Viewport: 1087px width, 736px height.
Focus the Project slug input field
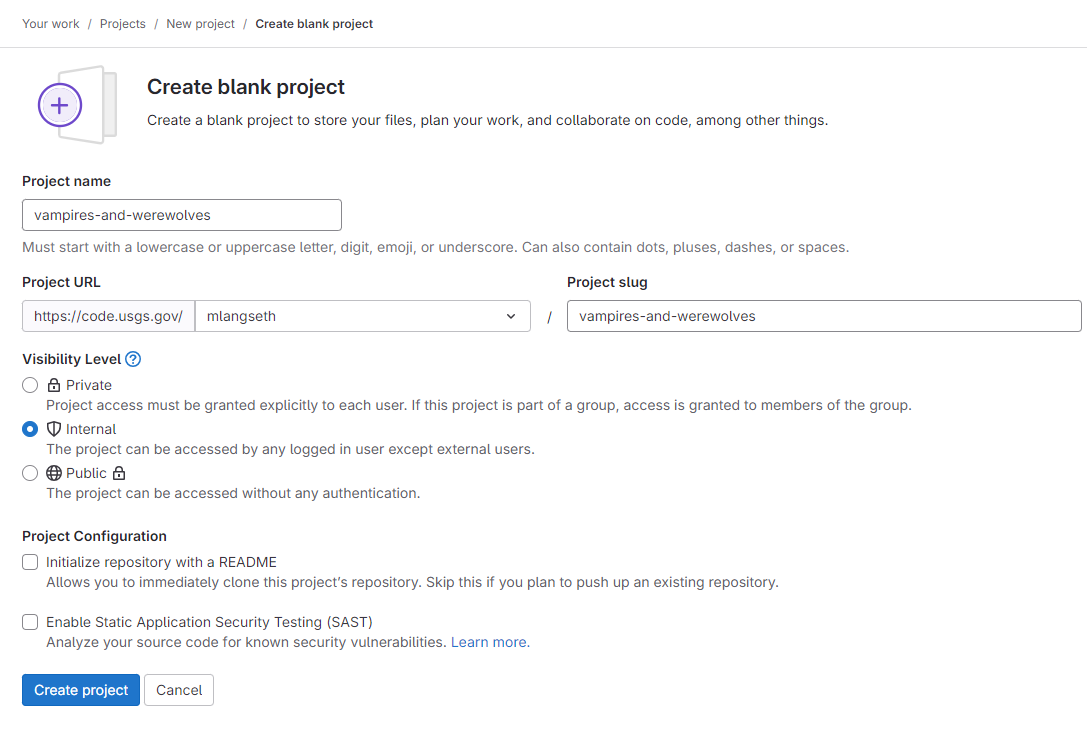(x=824, y=316)
